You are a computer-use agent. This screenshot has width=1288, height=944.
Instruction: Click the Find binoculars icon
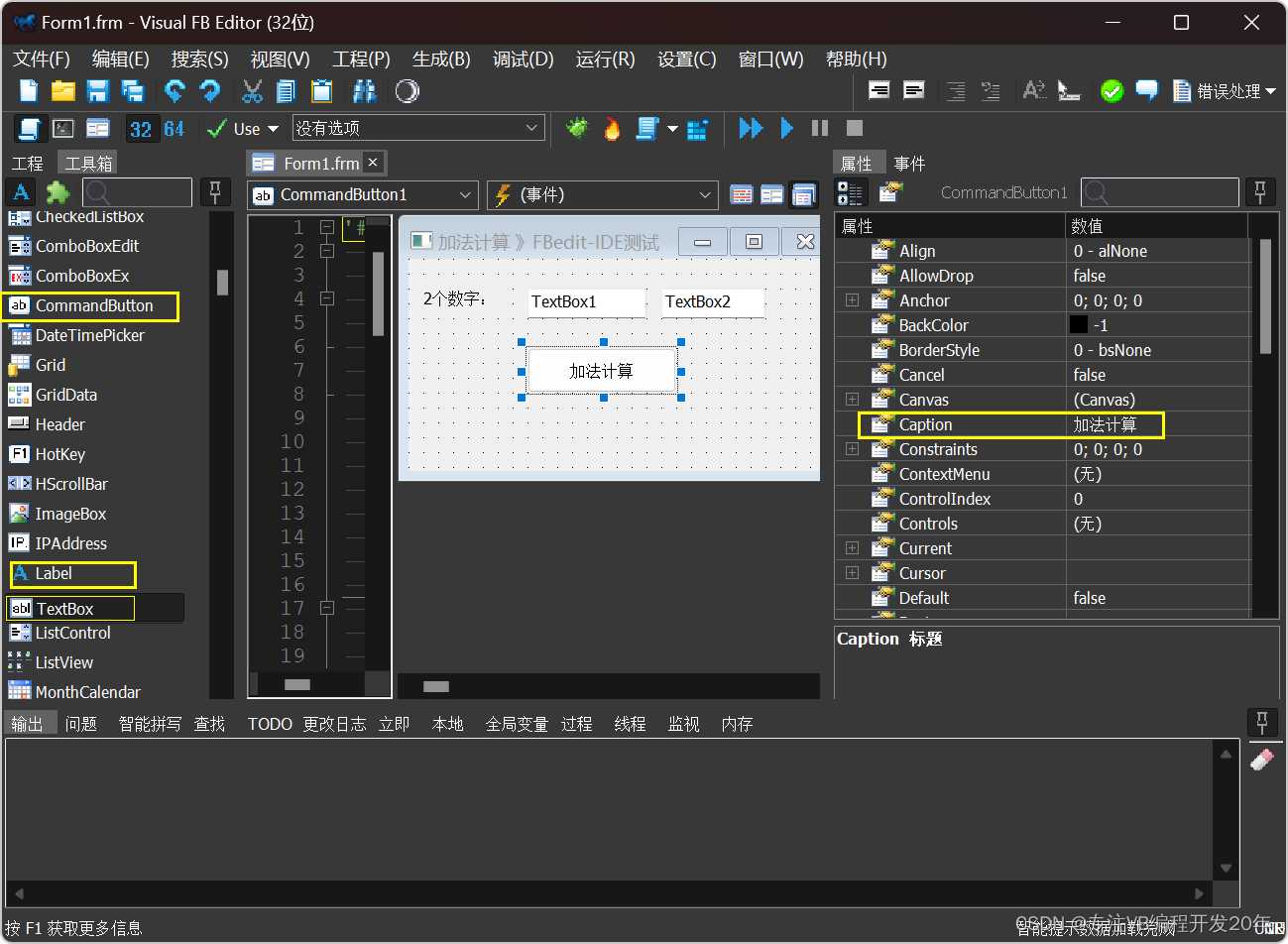click(x=364, y=90)
